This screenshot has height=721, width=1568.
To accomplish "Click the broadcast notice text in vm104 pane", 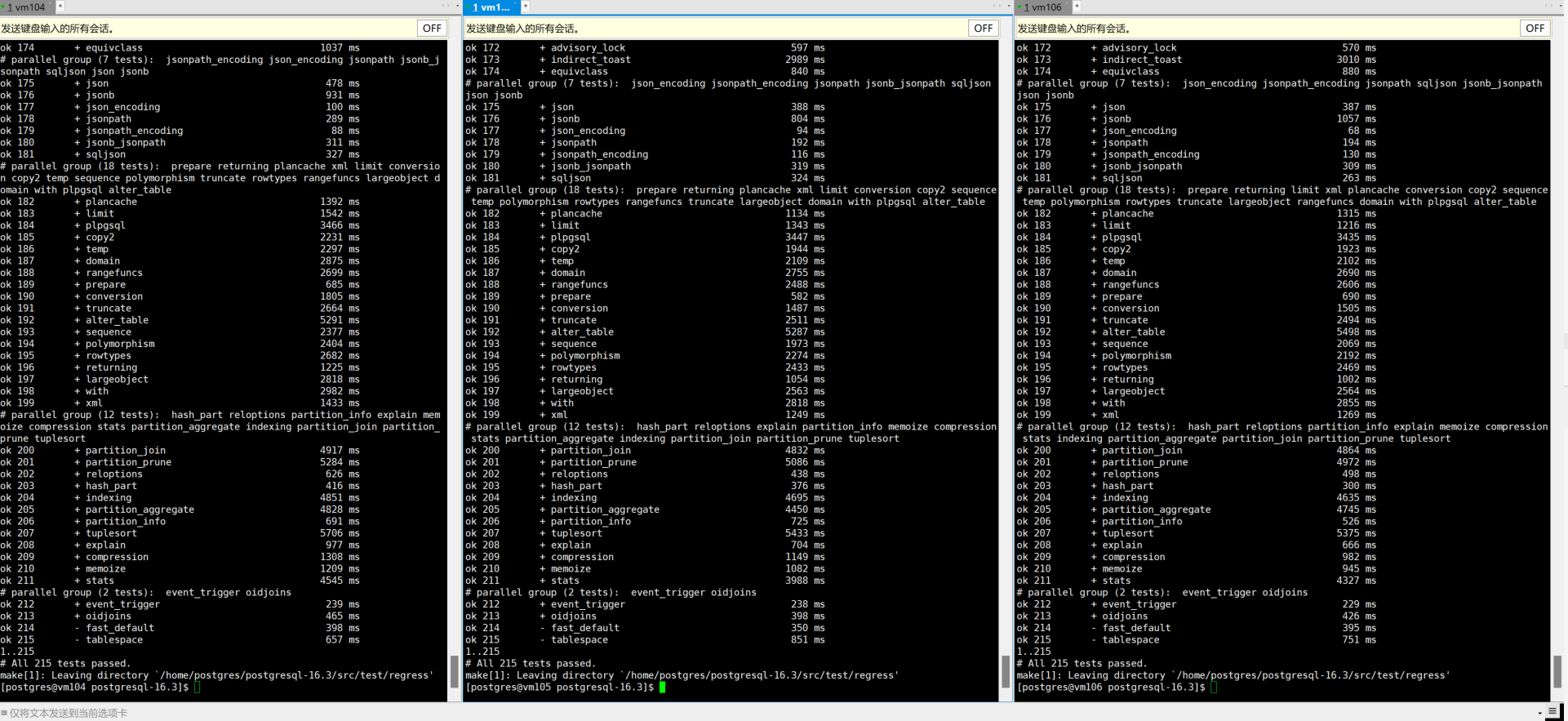I will tap(57, 29).
